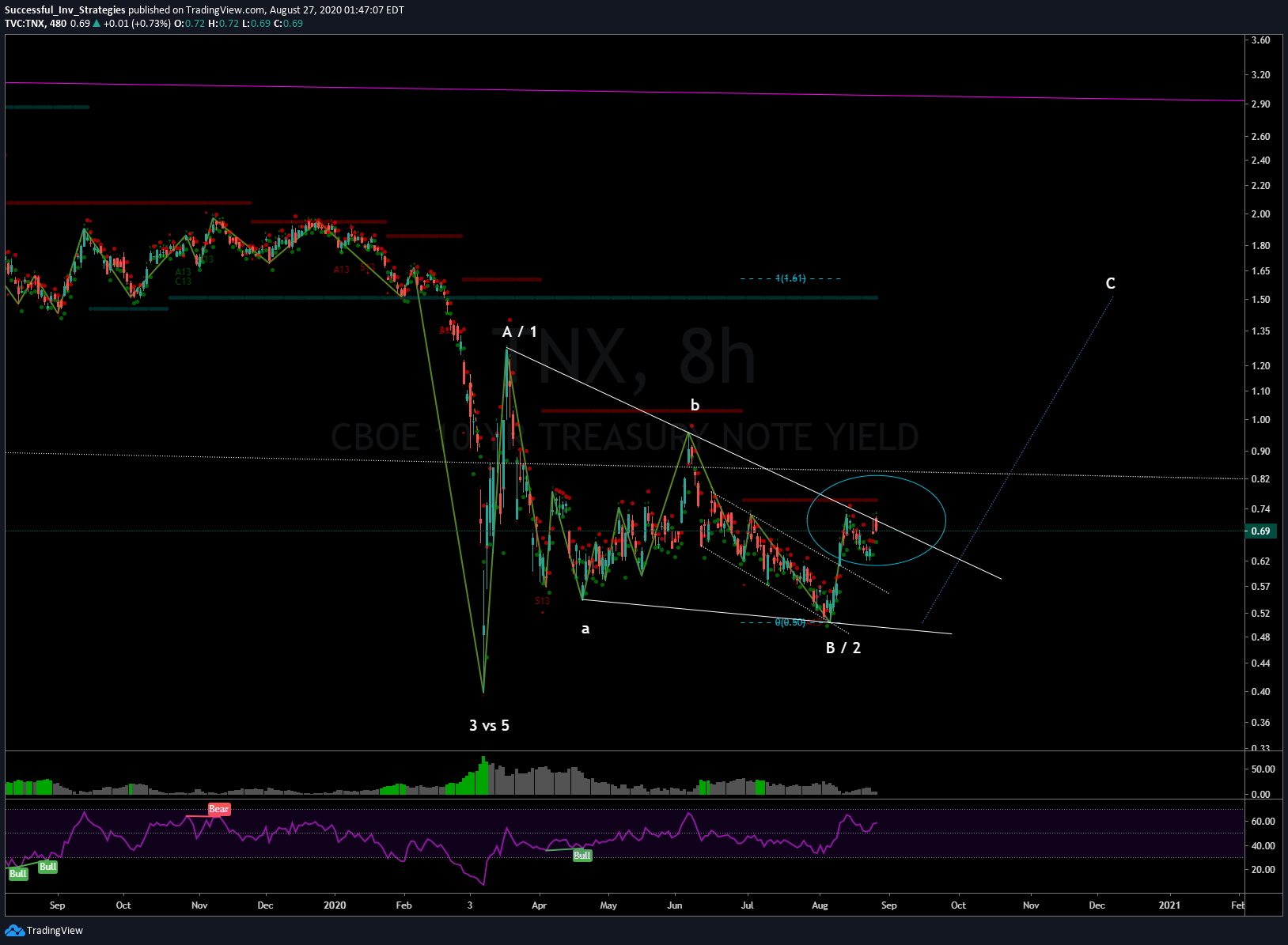
Task: Click the red 'Bear' RSI divergence tag
Action: [x=219, y=809]
